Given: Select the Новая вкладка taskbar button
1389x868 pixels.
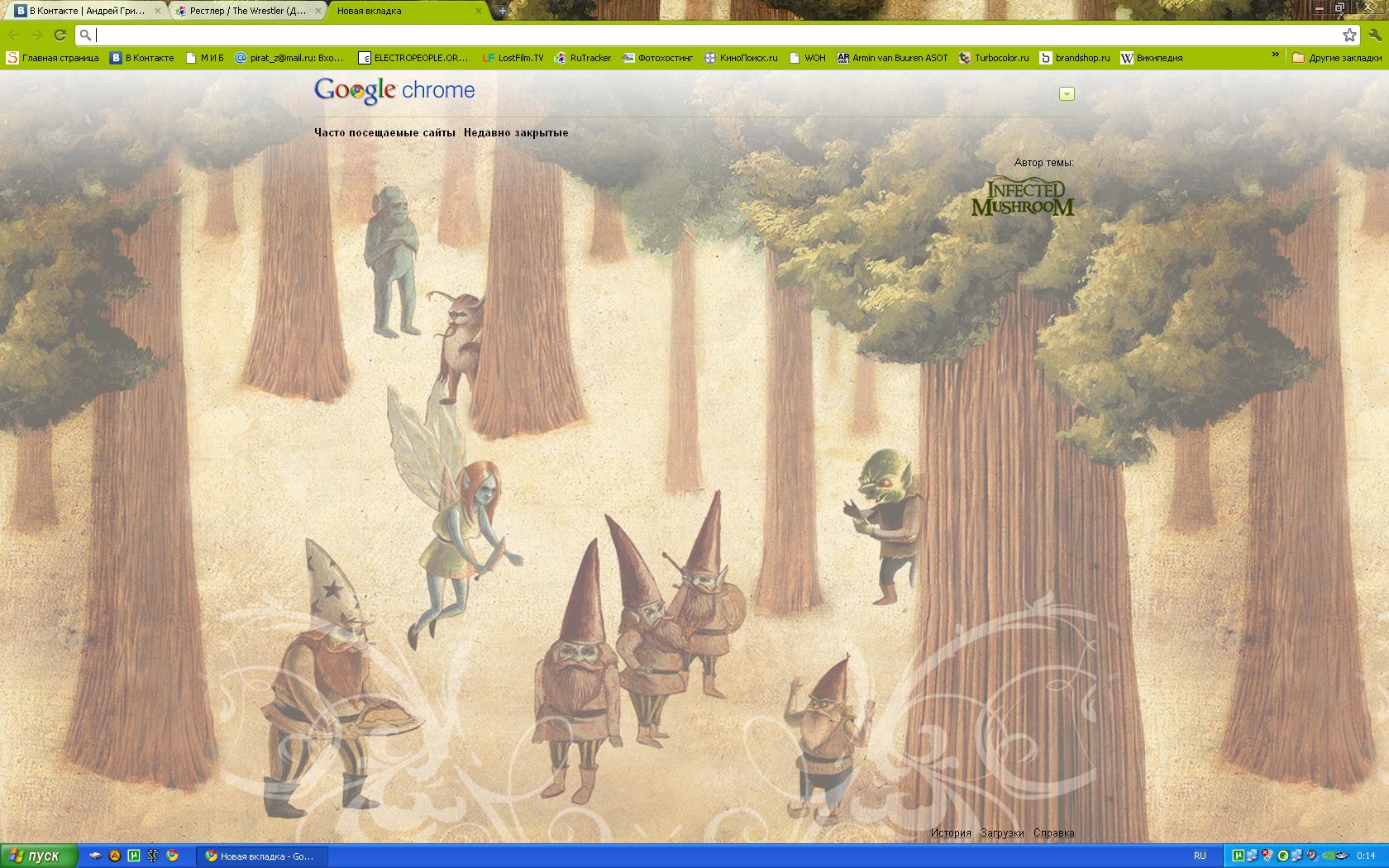Looking at the screenshot, I should point(262,856).
